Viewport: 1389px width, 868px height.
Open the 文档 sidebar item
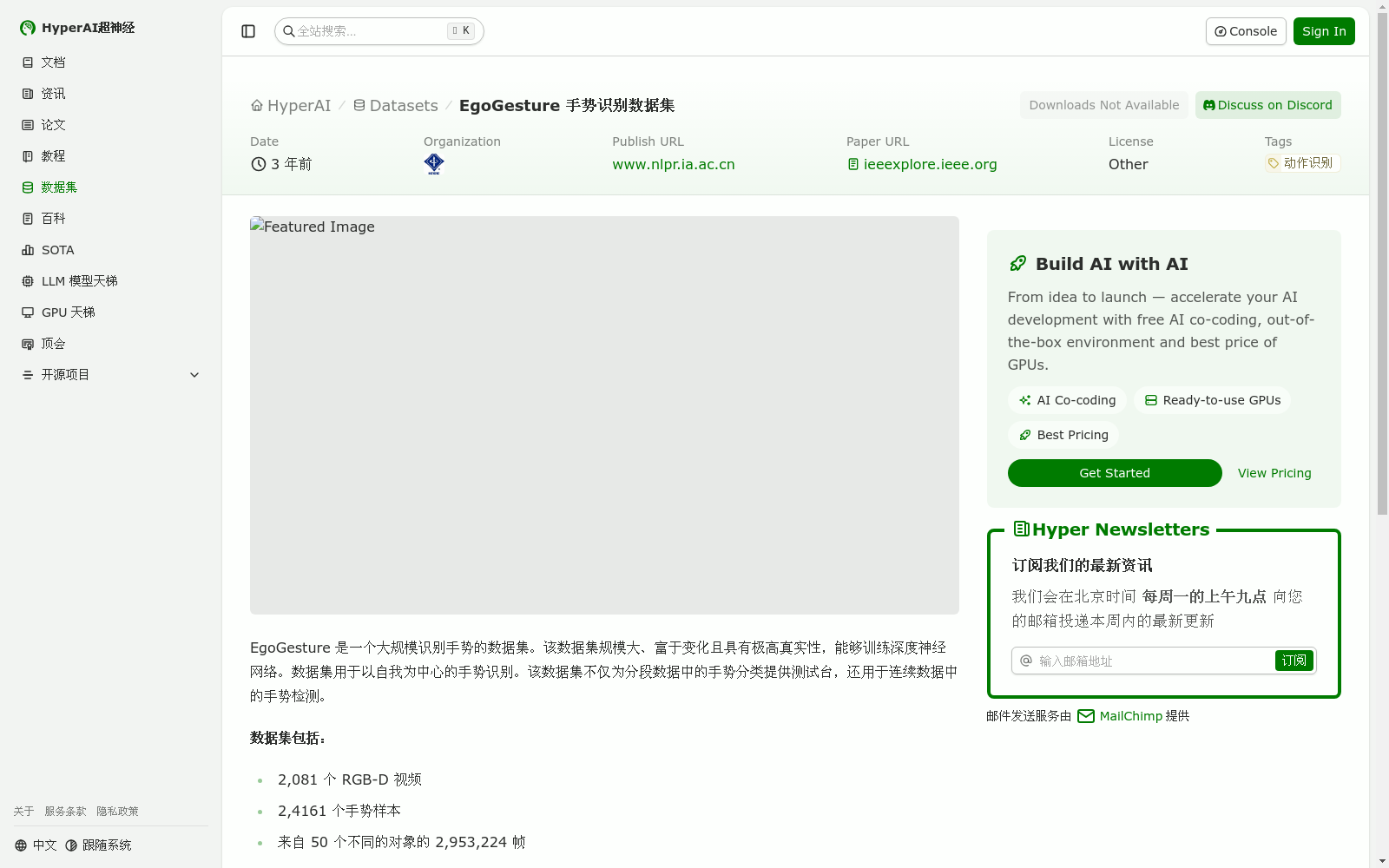point(111,62)
